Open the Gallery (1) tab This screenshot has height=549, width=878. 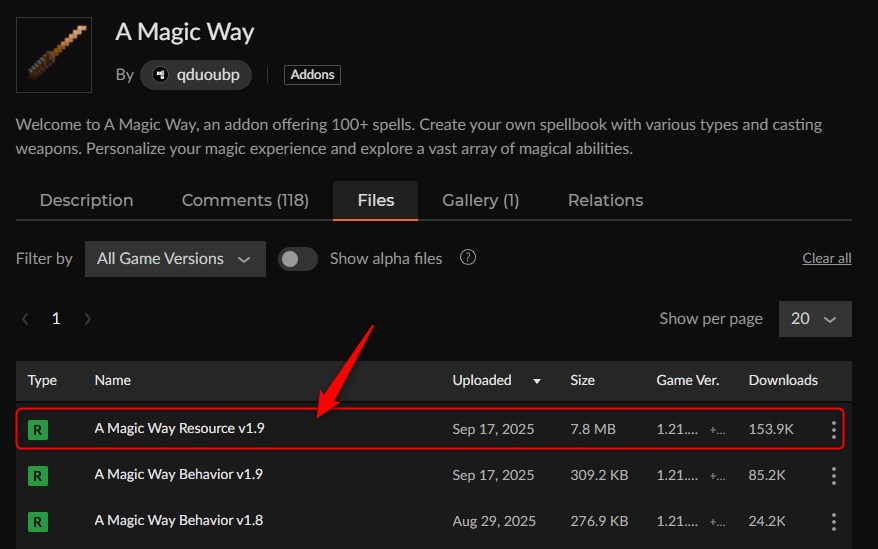pyautogui.click(x=480, y=200)
